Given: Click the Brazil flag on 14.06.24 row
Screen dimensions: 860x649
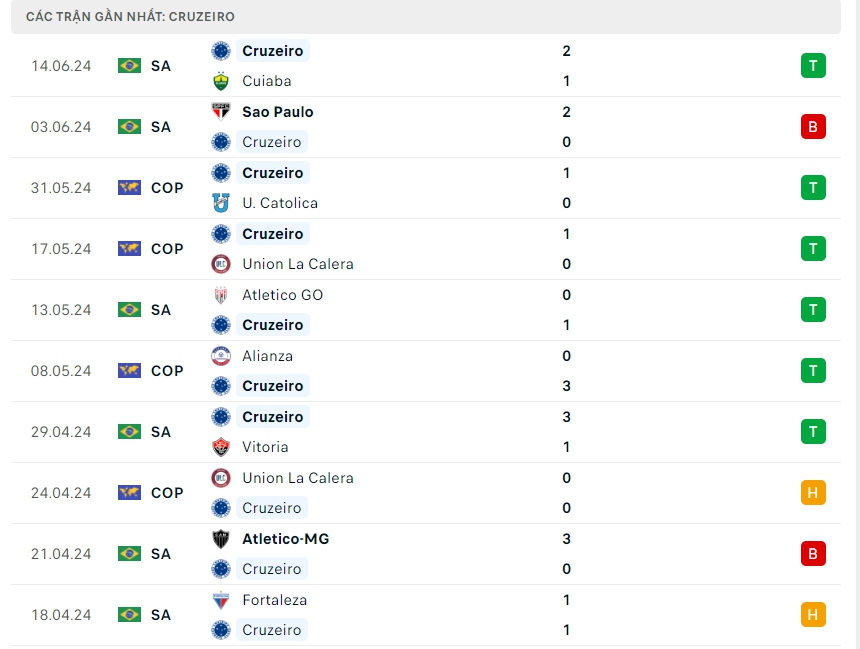Looking at the screenshot, I should 129,66.
